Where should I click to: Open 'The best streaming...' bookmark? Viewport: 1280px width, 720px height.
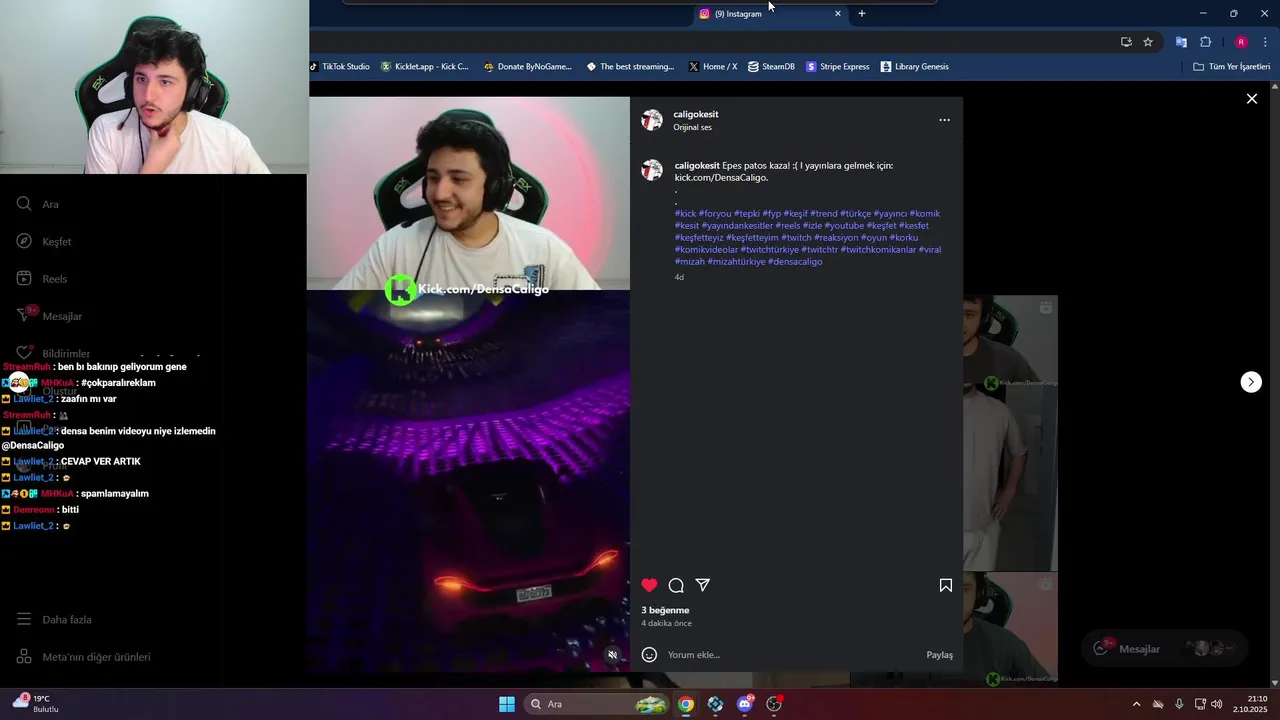coord(630,67)
